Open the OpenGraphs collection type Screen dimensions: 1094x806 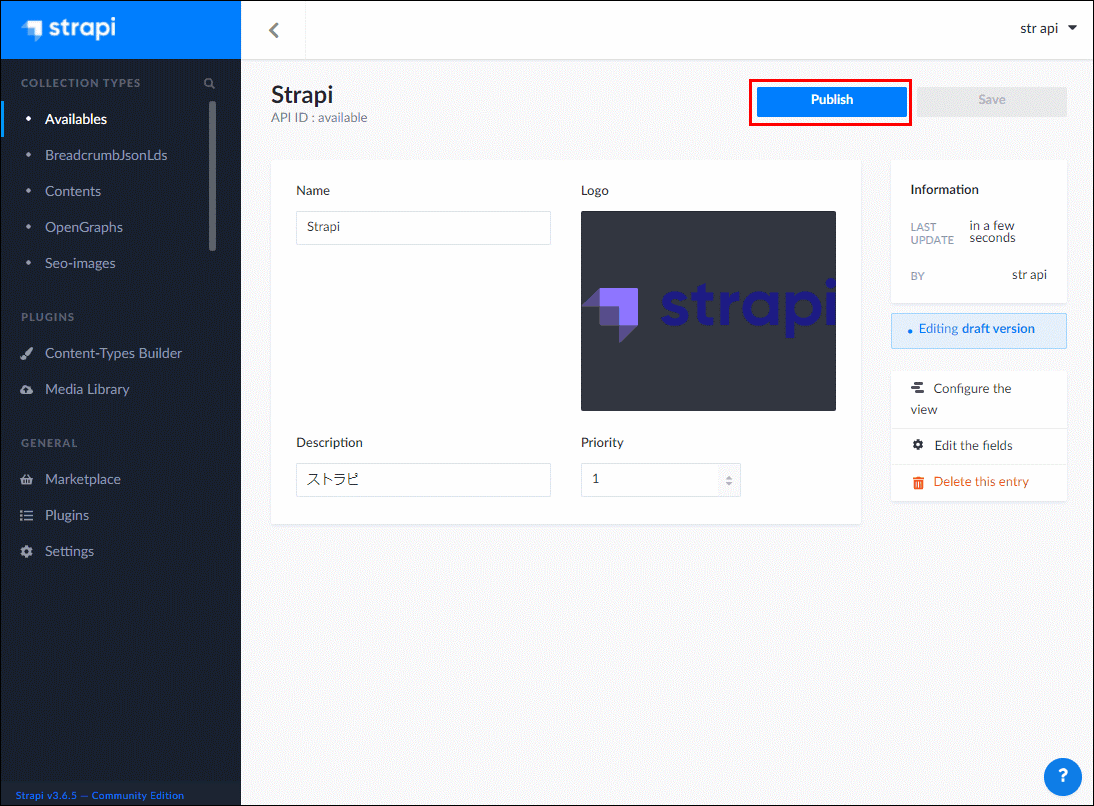84,227
